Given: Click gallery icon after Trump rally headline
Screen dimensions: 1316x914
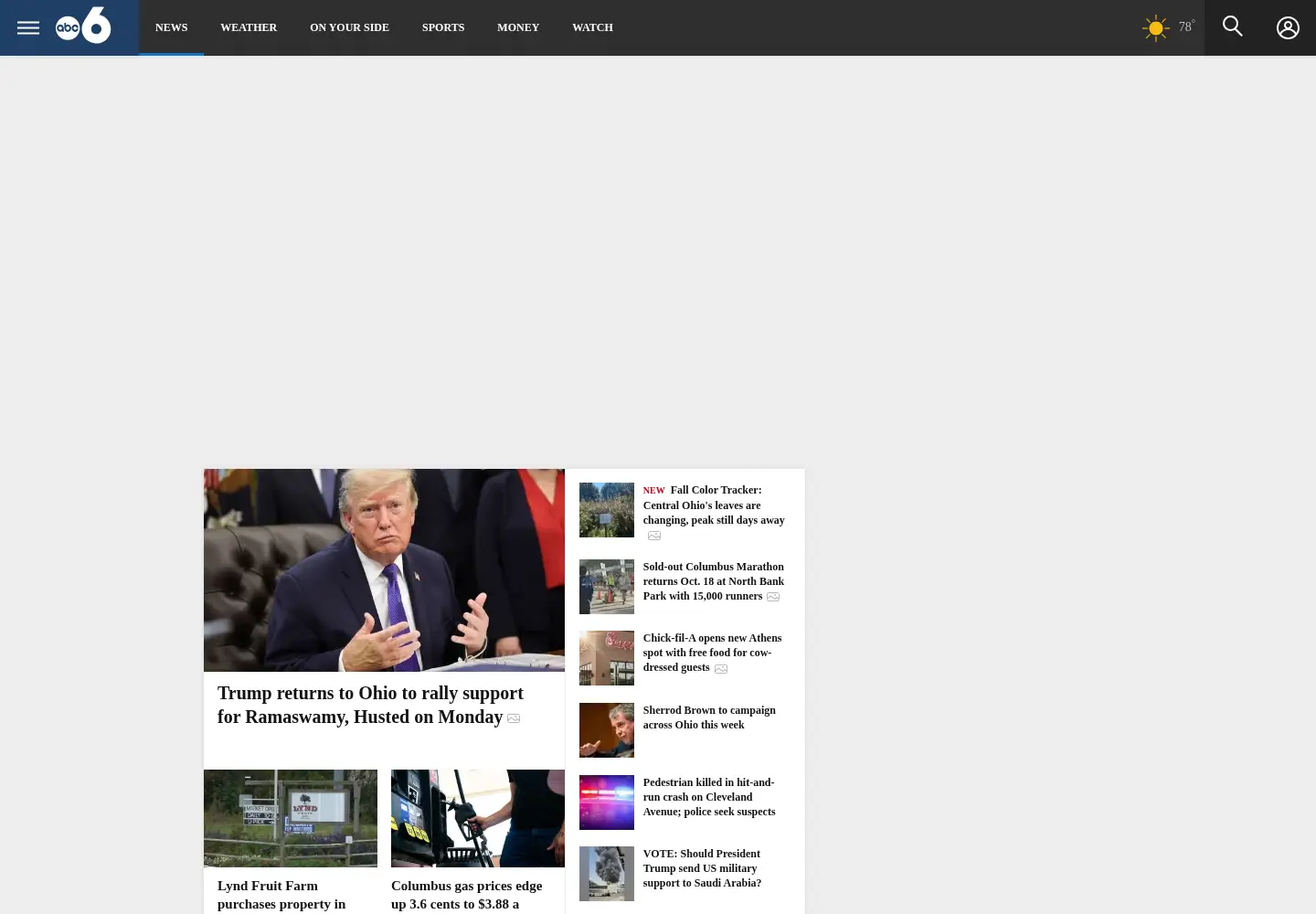Looking at the screenshot, I should pyautogui.click(x=514, y=718).
